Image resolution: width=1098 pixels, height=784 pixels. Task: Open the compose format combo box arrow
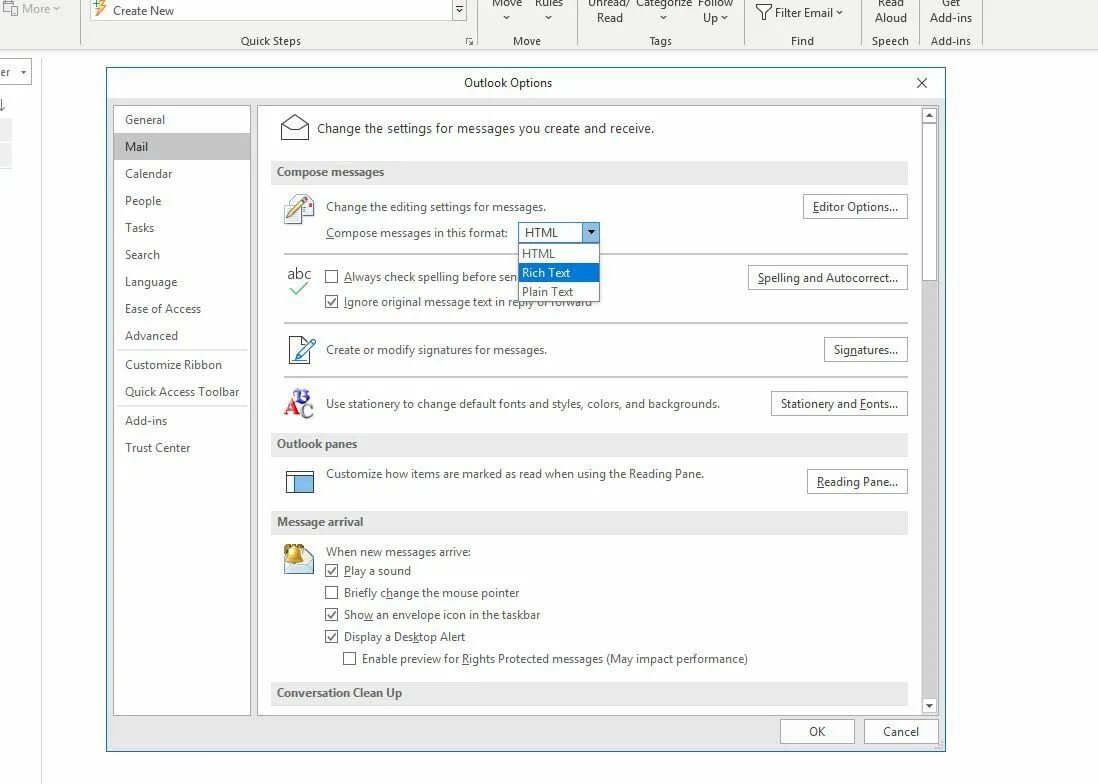click(591, 232)
